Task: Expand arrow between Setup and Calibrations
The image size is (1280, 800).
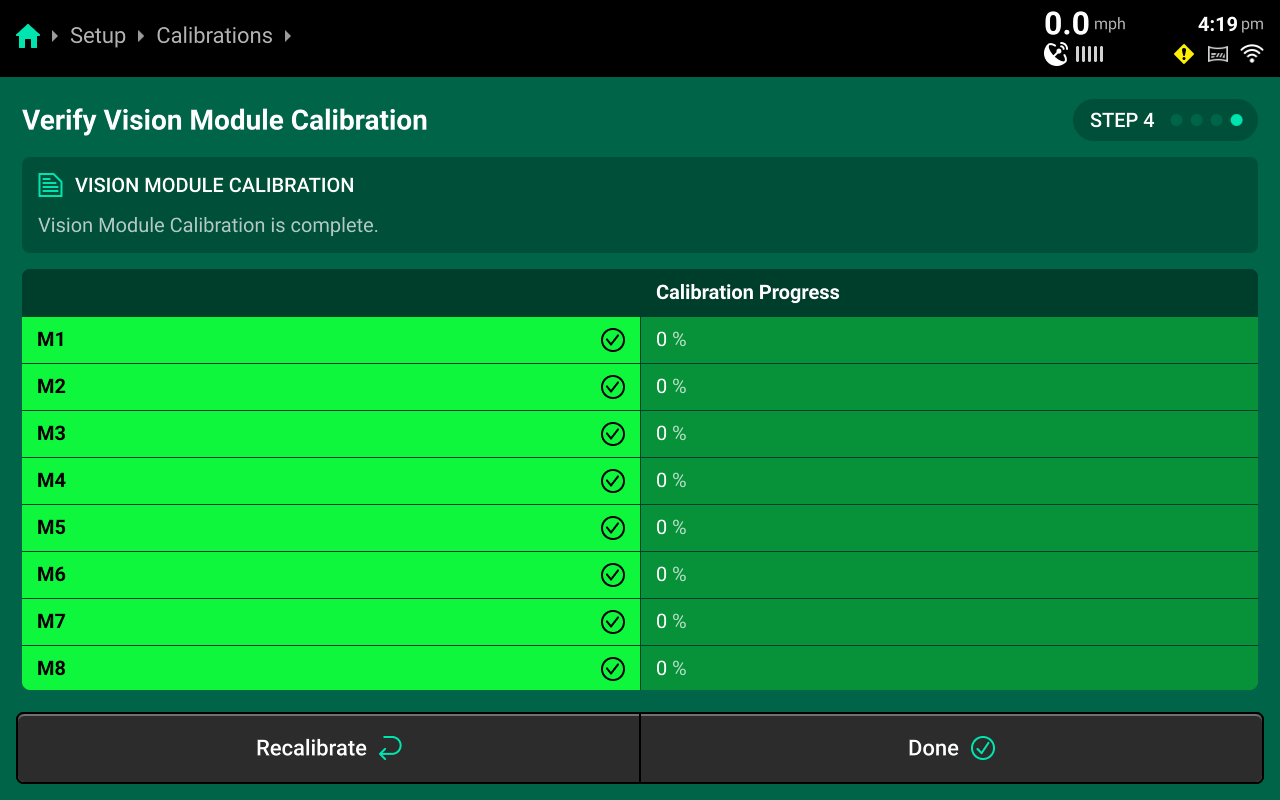Action: click(x=141, y=36)
